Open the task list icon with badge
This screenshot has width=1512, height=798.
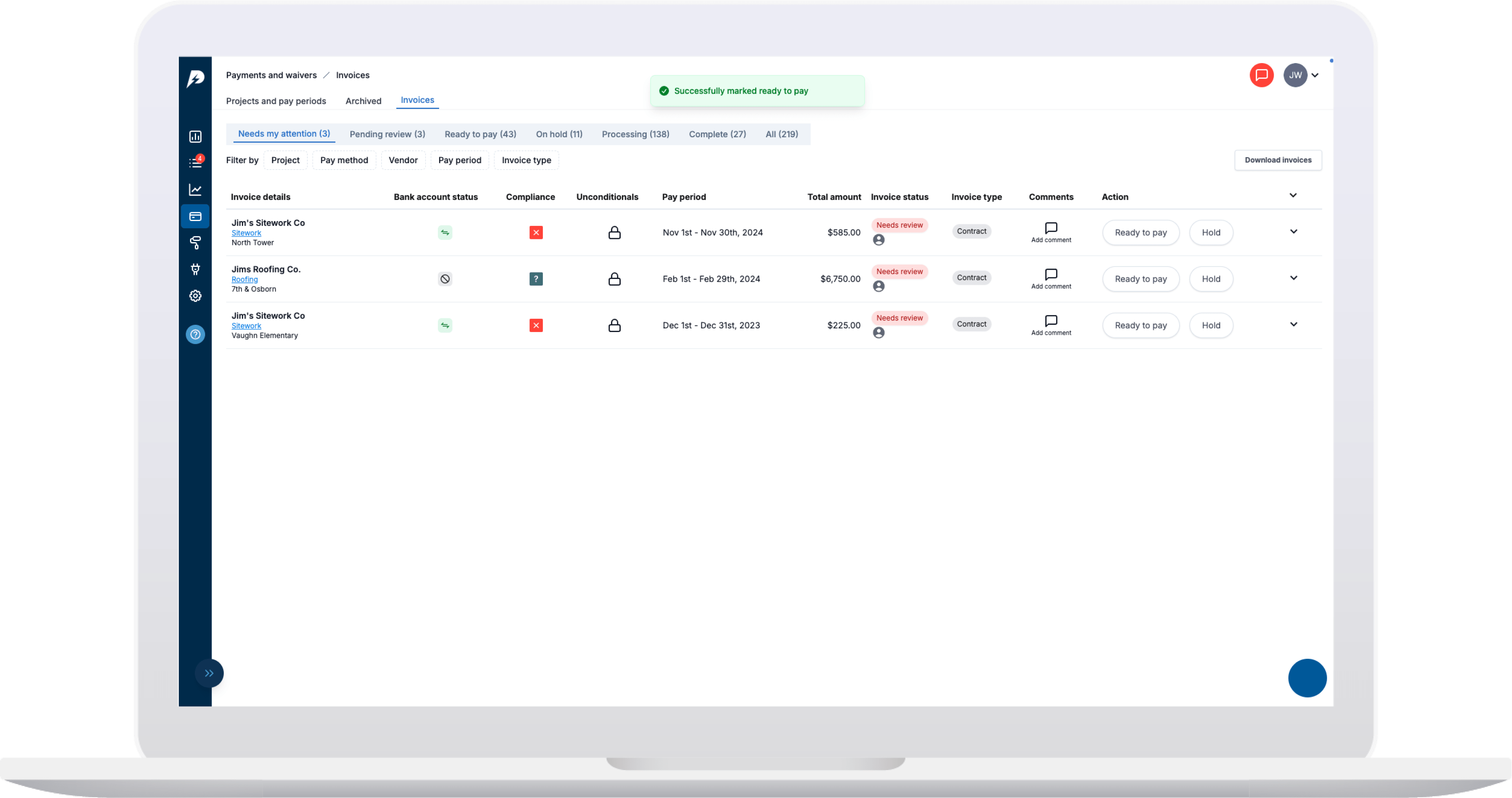pos(196,162)
